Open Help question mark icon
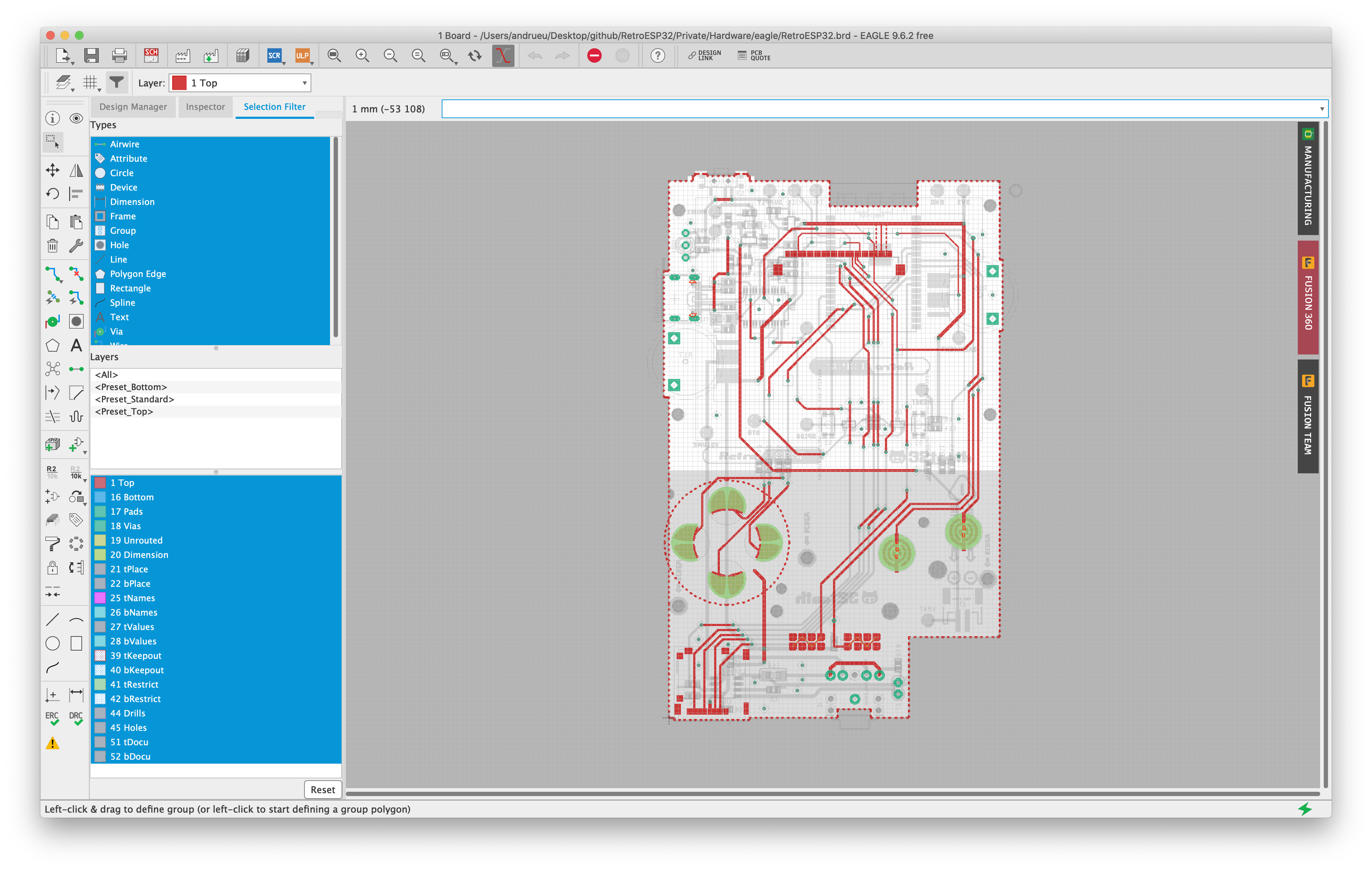1372x871 pixels. (658, 55)
